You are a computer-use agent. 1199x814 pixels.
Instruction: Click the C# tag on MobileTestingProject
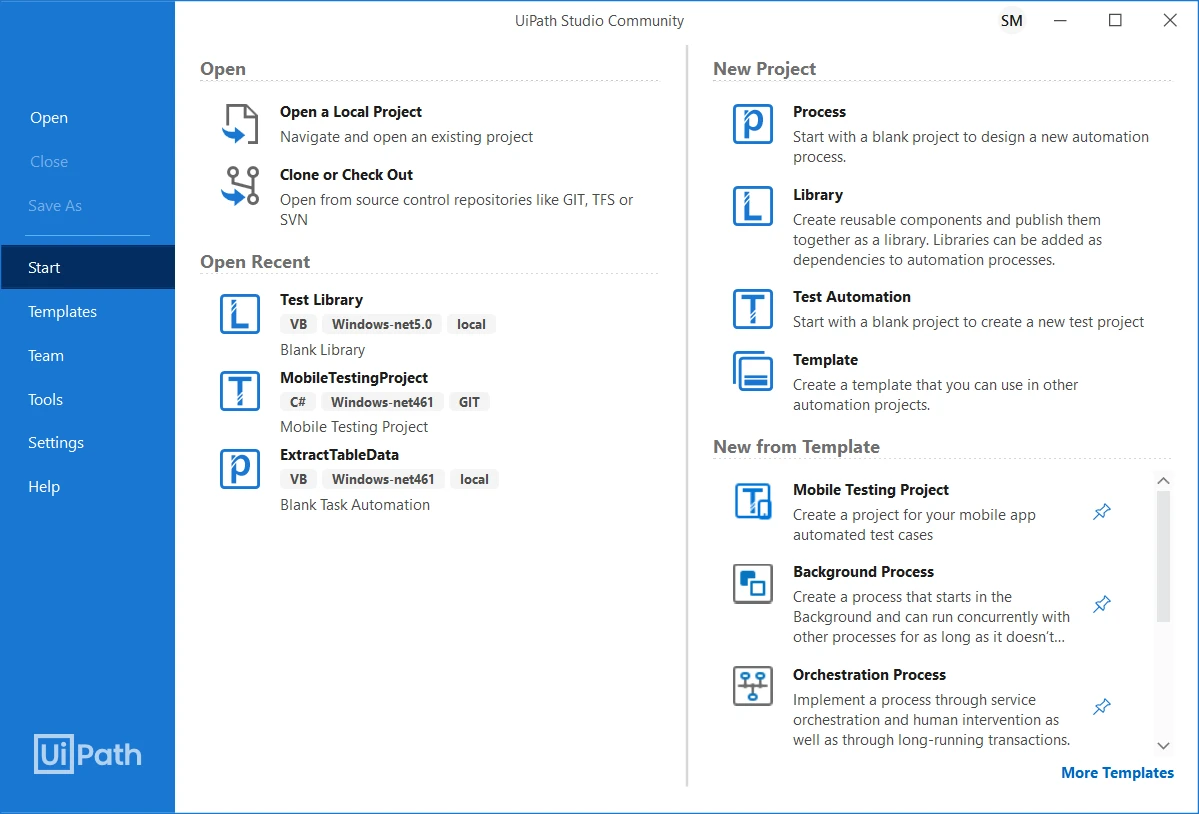coord(297,402)
